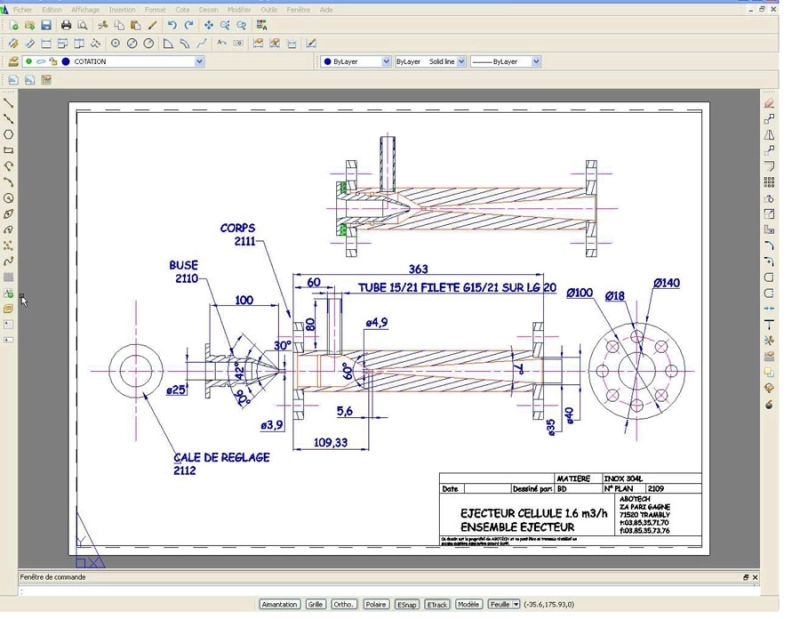Open the Feuille layout dropdown arrow
This screenshot has width=800, height=619.
click(516, 604)
